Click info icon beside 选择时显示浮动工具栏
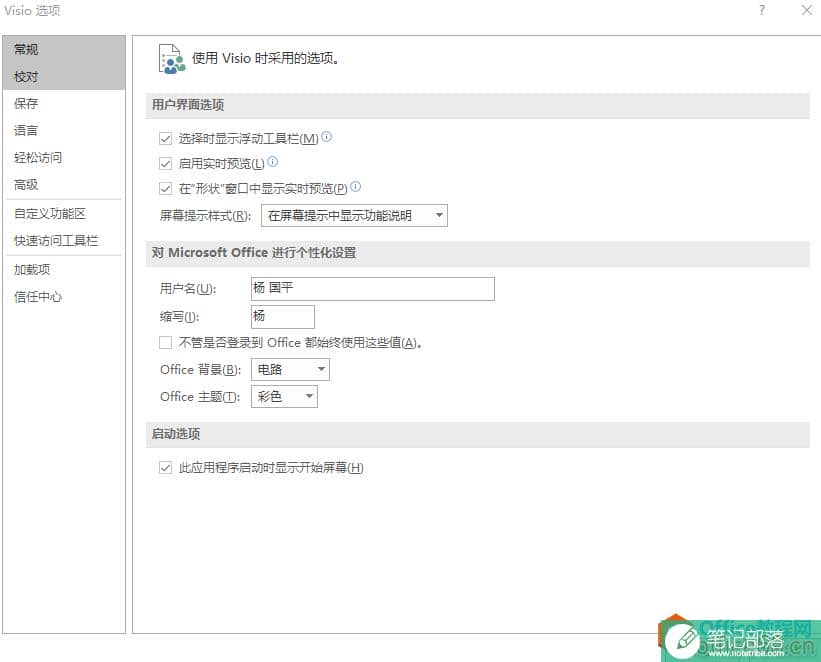 326,137
